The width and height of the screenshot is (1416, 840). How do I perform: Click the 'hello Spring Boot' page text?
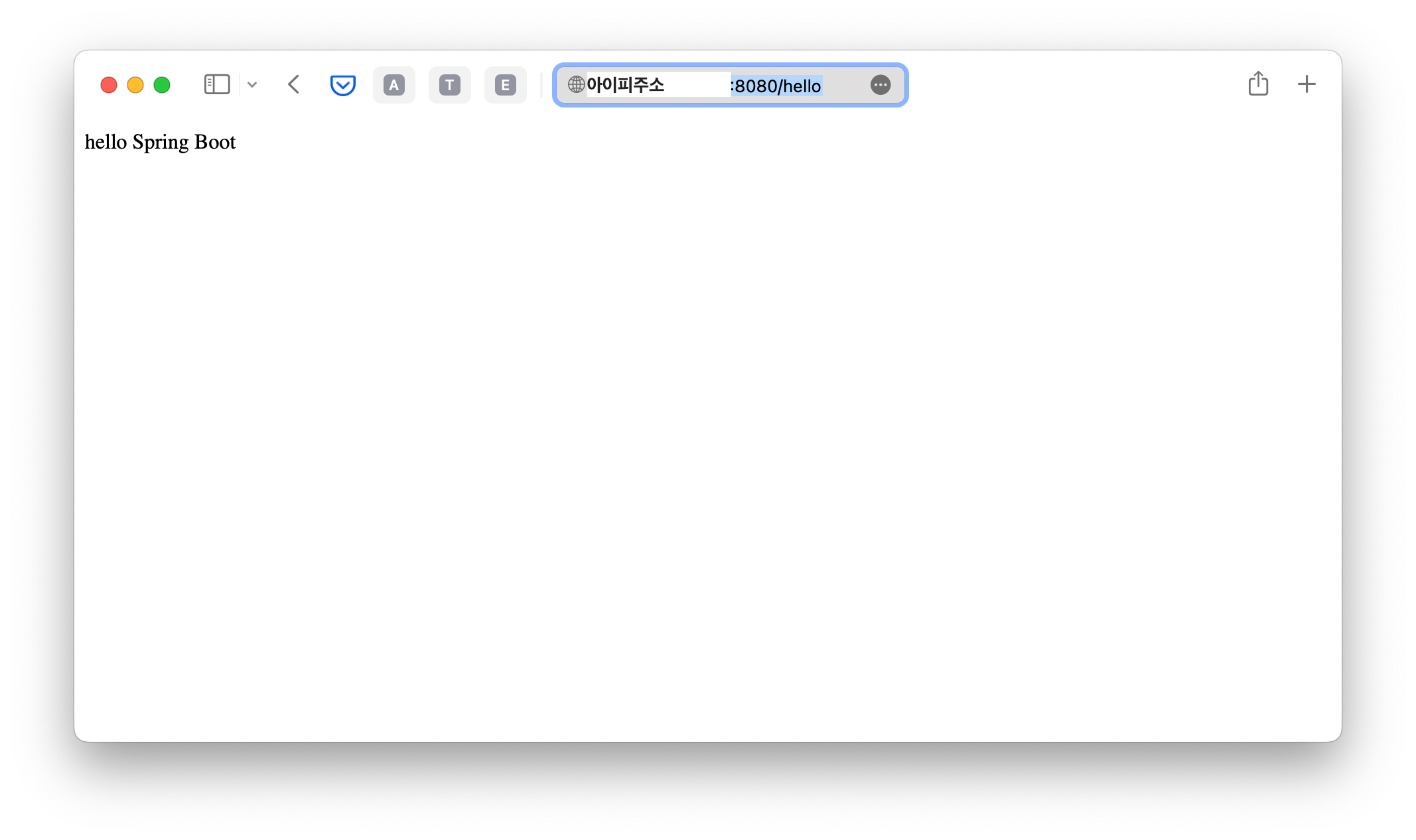(x=160, y=142)
